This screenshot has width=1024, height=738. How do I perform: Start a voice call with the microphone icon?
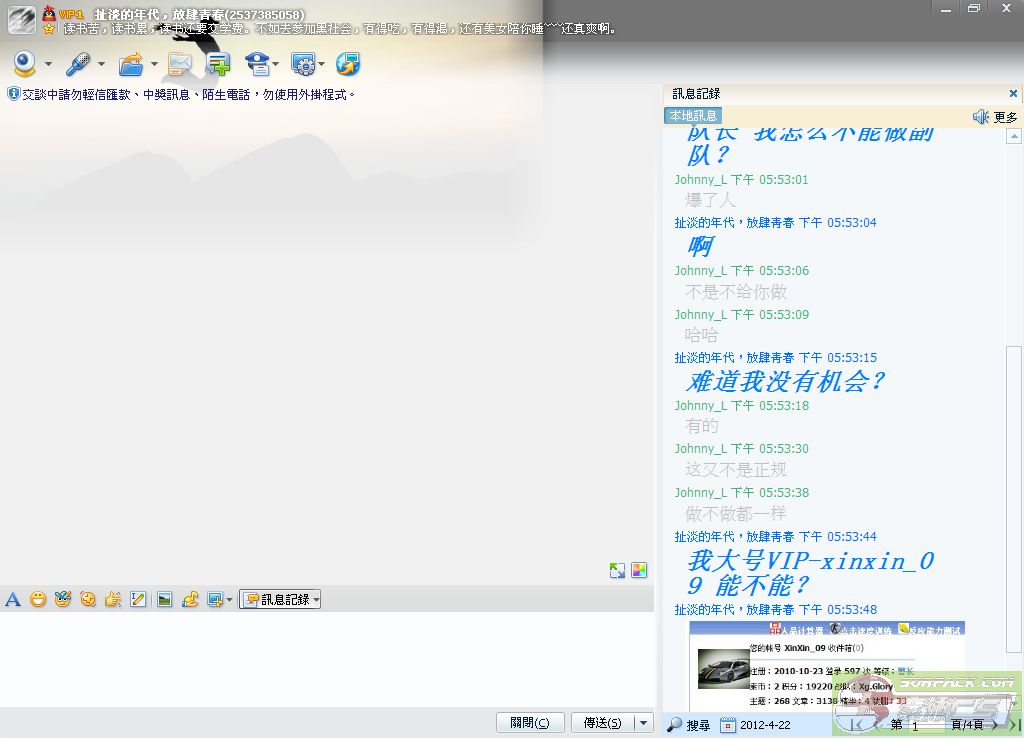tap(78, 65)
